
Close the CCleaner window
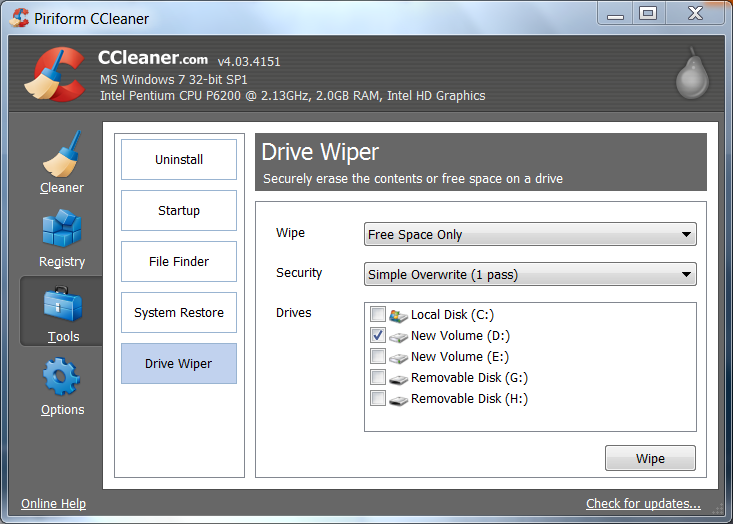(x=695, y=13)
